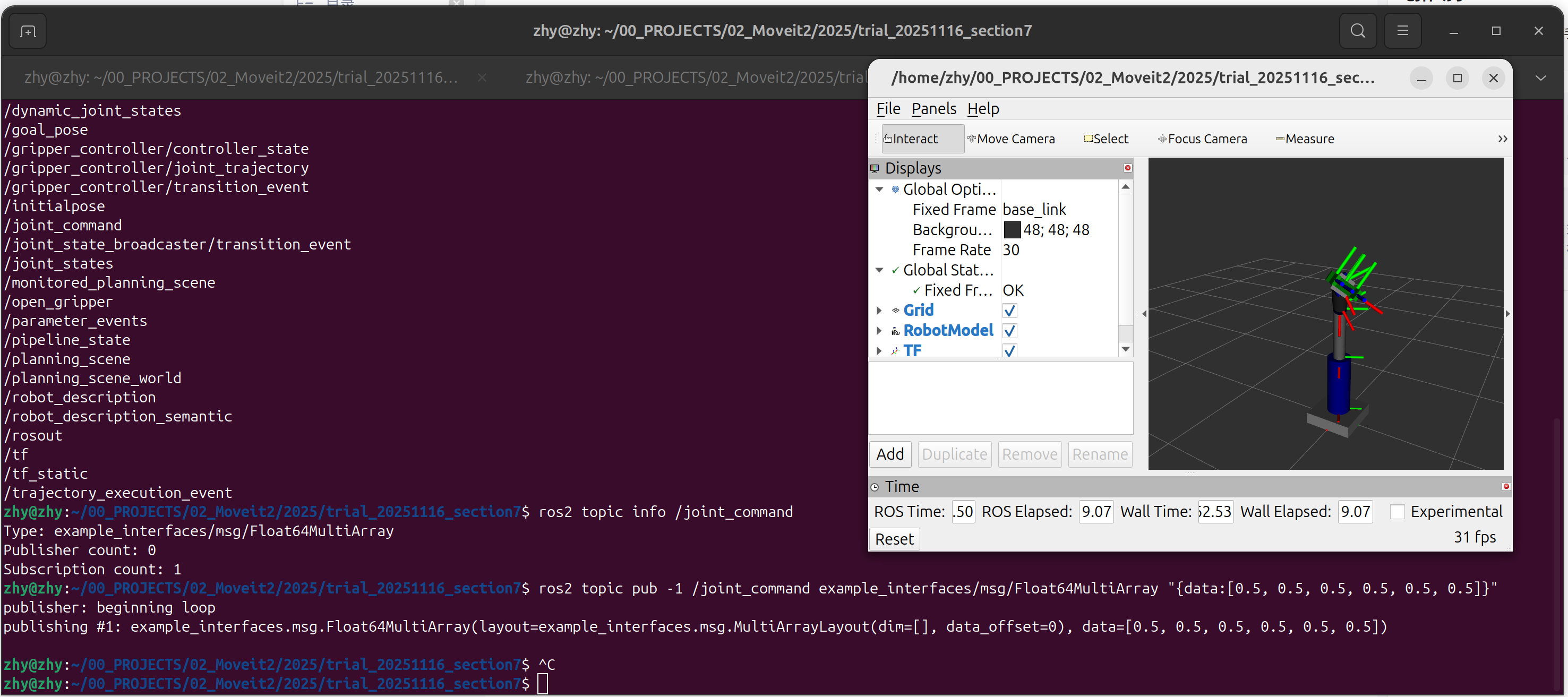Enable the Experimental checkbox

pos(1397,512)
